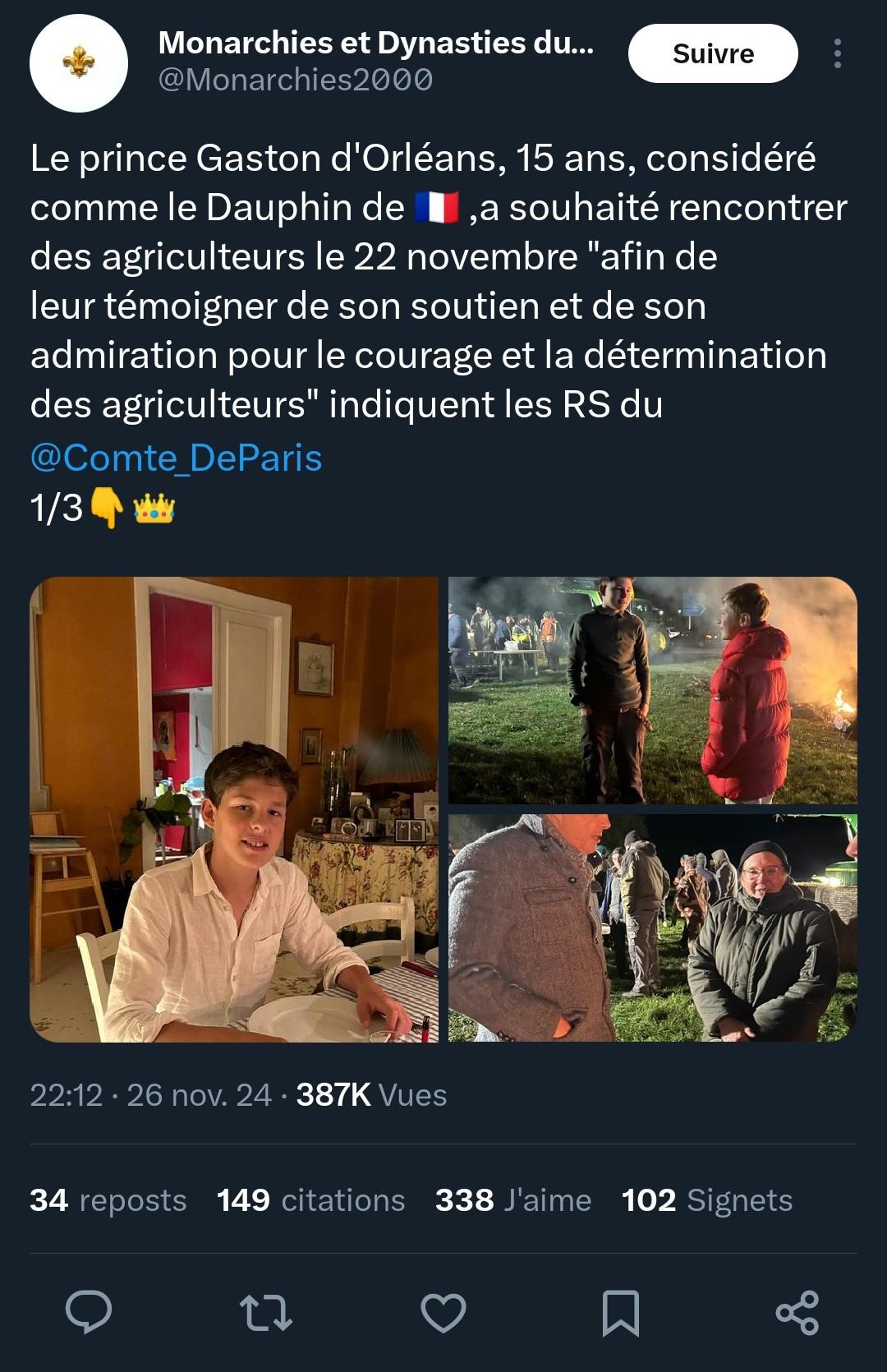
Task: Open the three-dot more options menu
Action: point(837,53)
